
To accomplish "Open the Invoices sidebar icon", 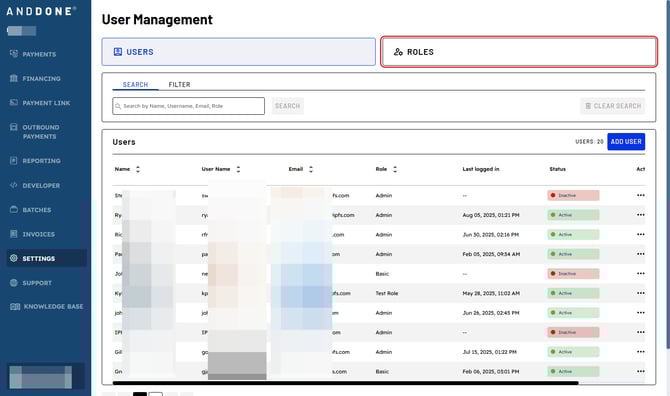I will click(x=14, y=234).
